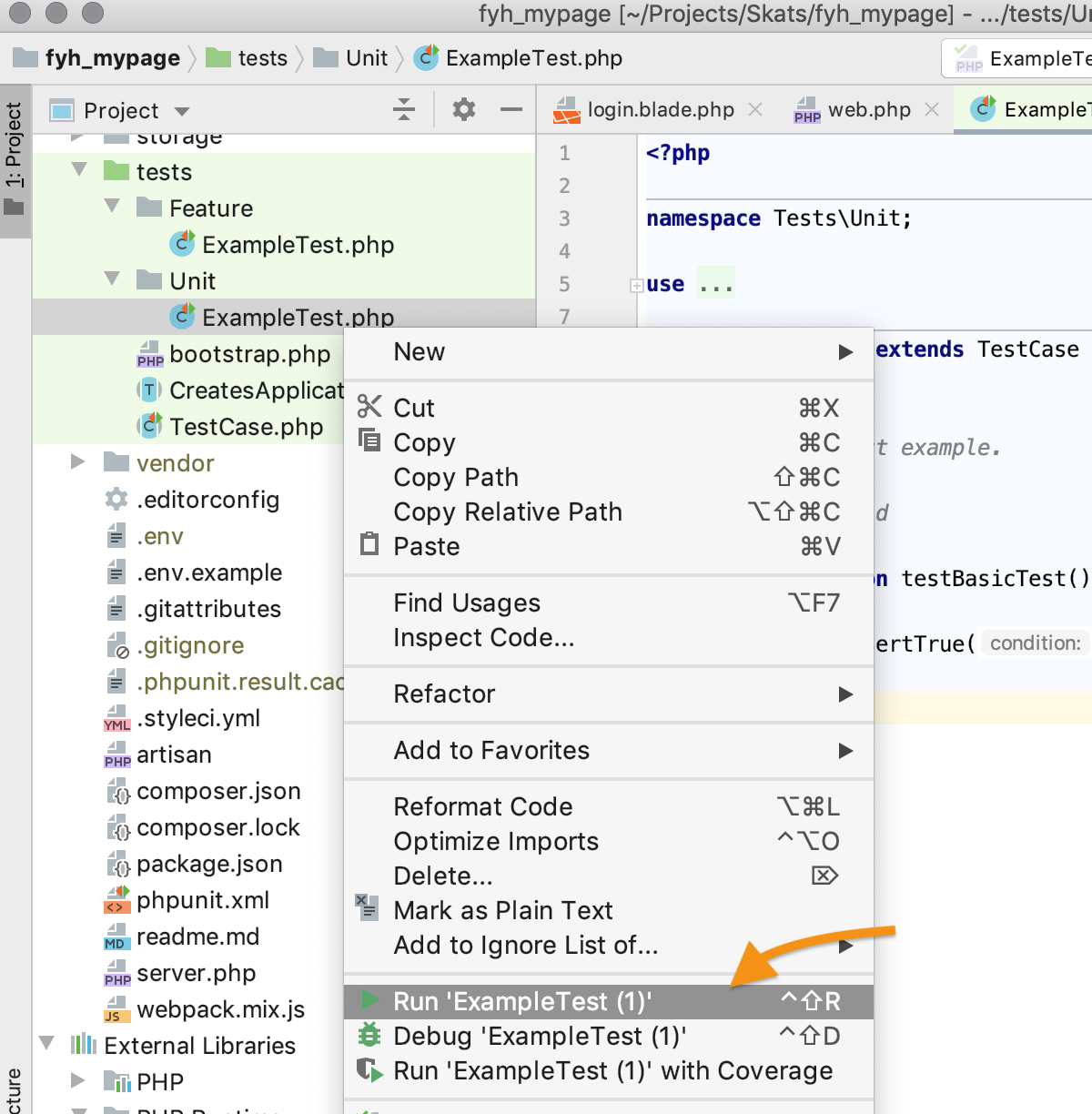Expand the PHP library node
Screen dimensions: 1092x1114
coord(78,1081)
